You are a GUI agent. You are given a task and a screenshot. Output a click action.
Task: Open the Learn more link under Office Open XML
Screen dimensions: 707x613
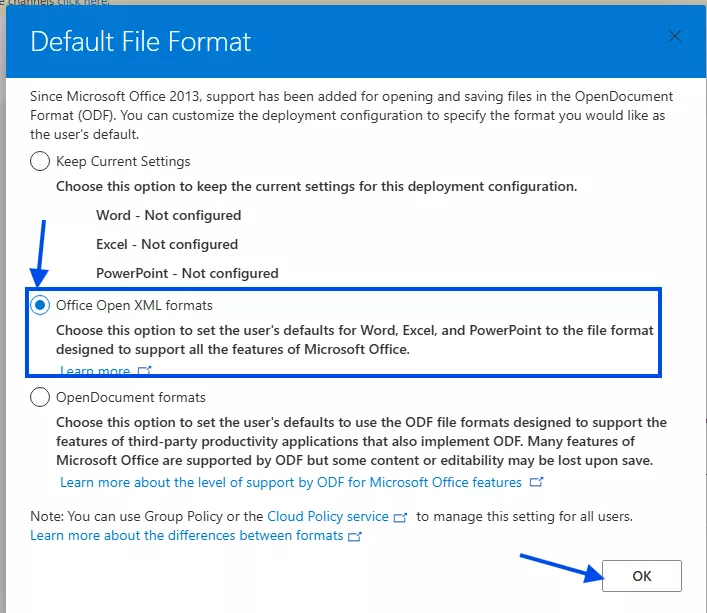point(95,371)
